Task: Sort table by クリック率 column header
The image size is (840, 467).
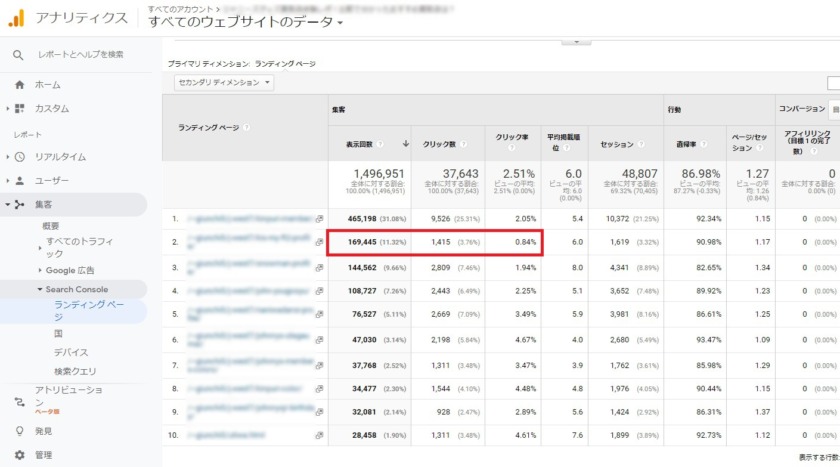Action: click(512, 137)
